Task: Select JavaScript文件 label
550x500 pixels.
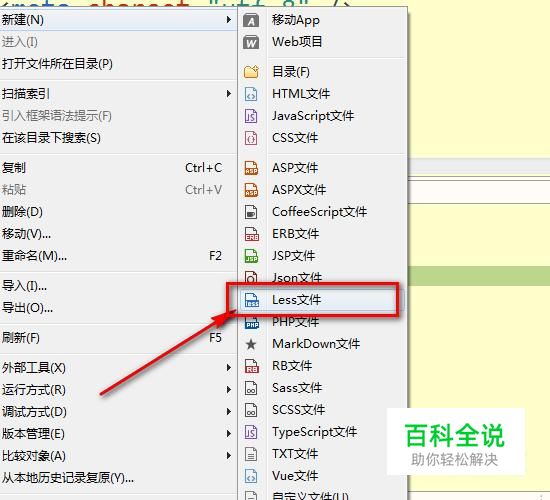Action: (x=313, y=116)
